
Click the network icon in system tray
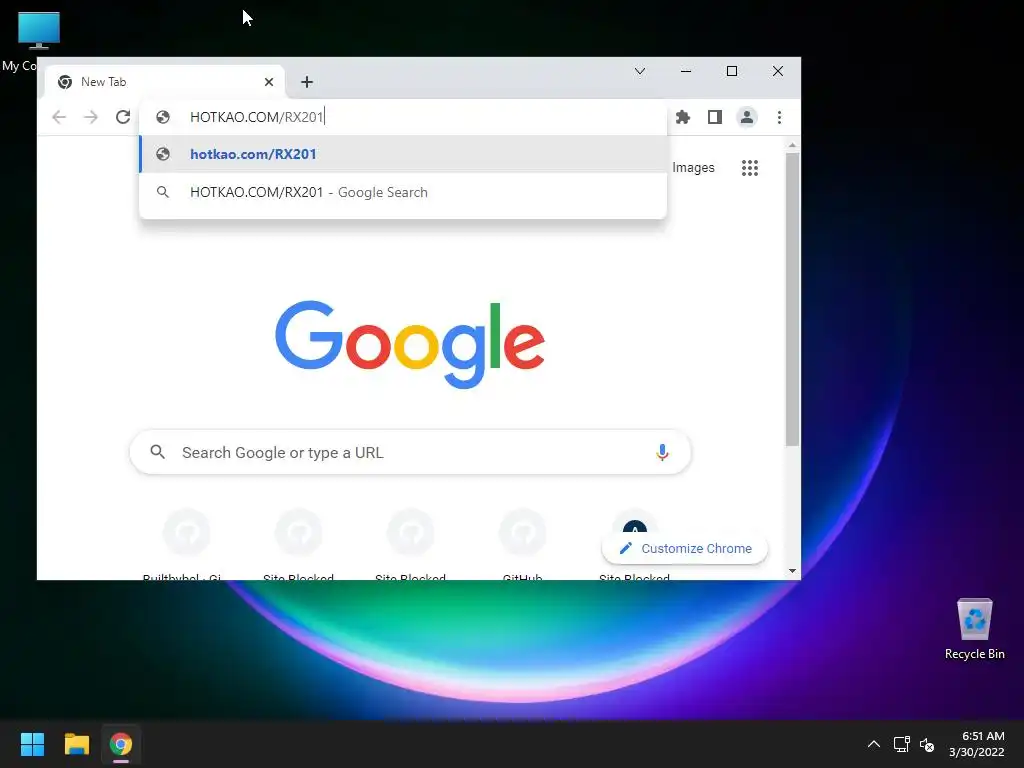[x=902, y=744]
